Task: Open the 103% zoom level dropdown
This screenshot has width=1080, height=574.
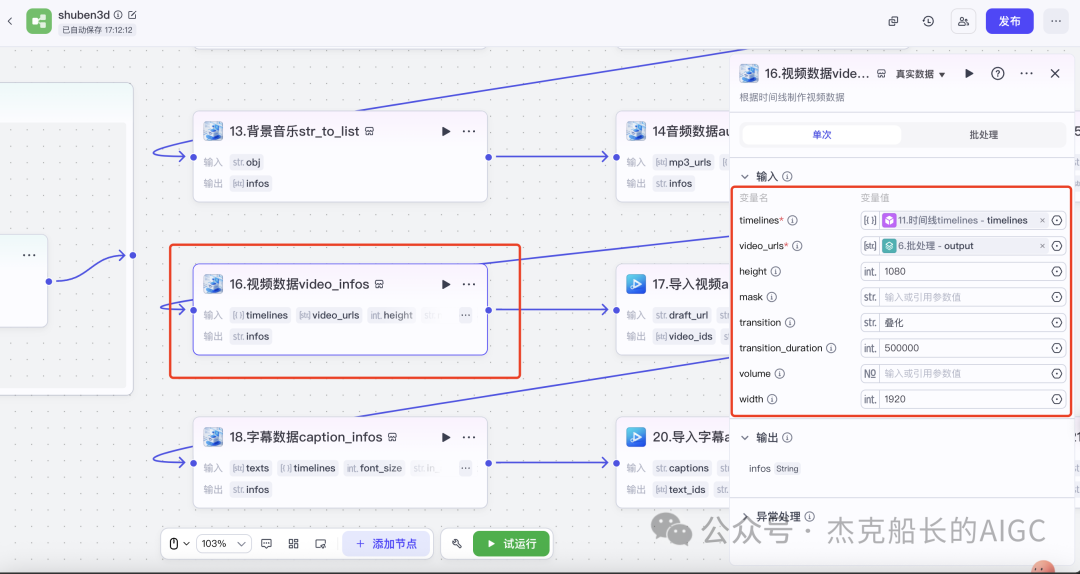Action: click(x=224, y=544)
